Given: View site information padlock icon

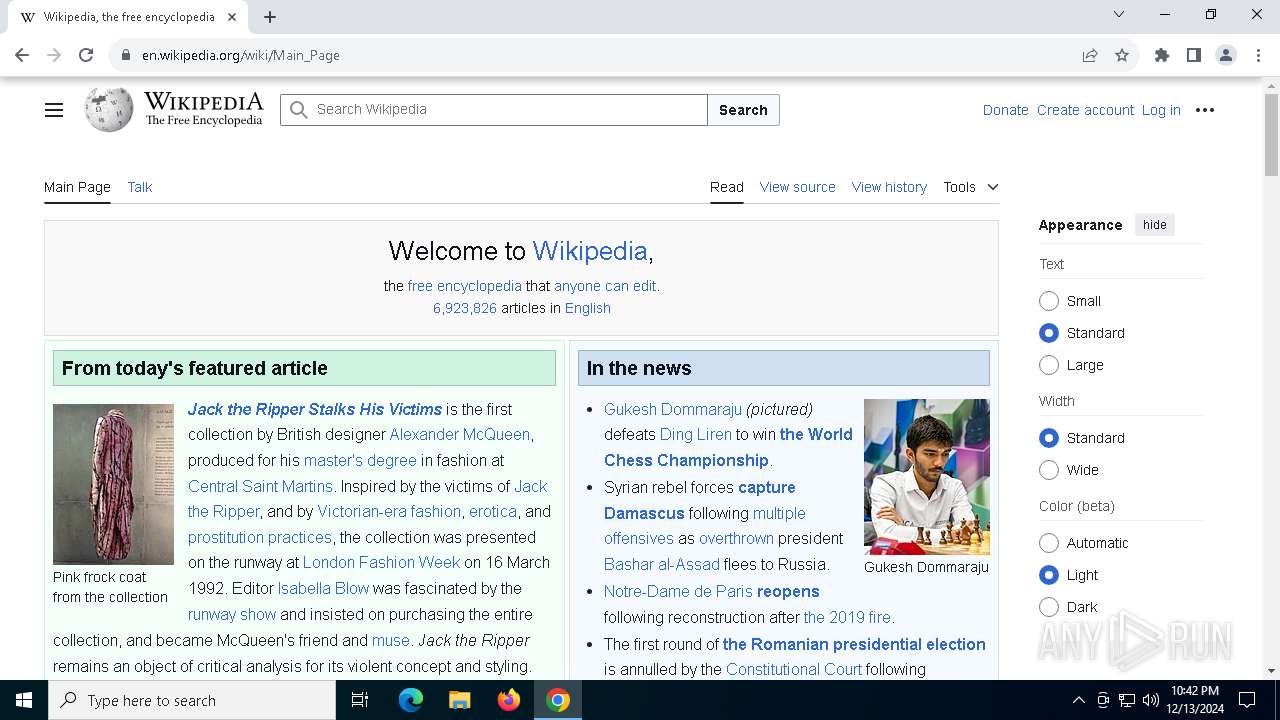Looking at the screenshot, I should [x=126, y=55].
